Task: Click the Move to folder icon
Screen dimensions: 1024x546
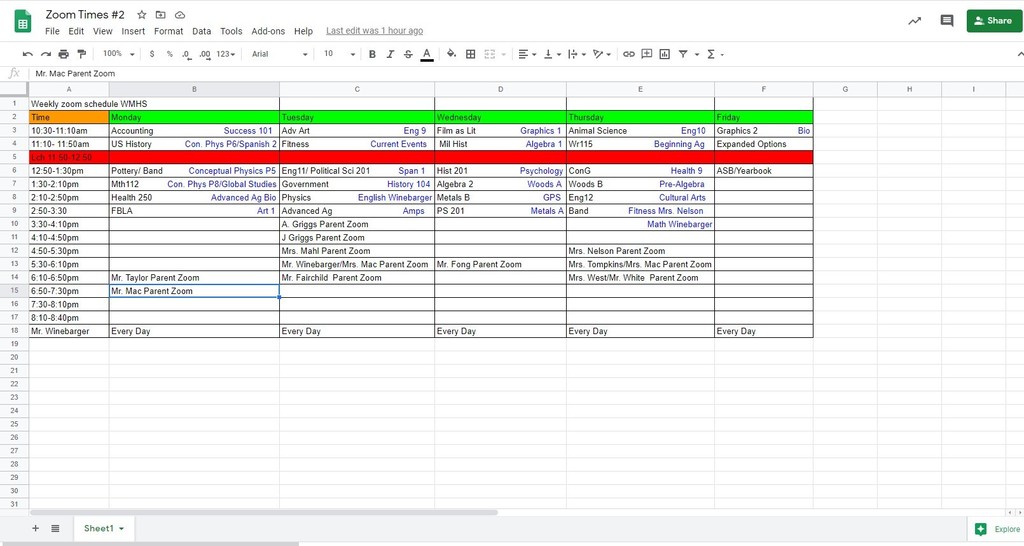Action: 161,14
